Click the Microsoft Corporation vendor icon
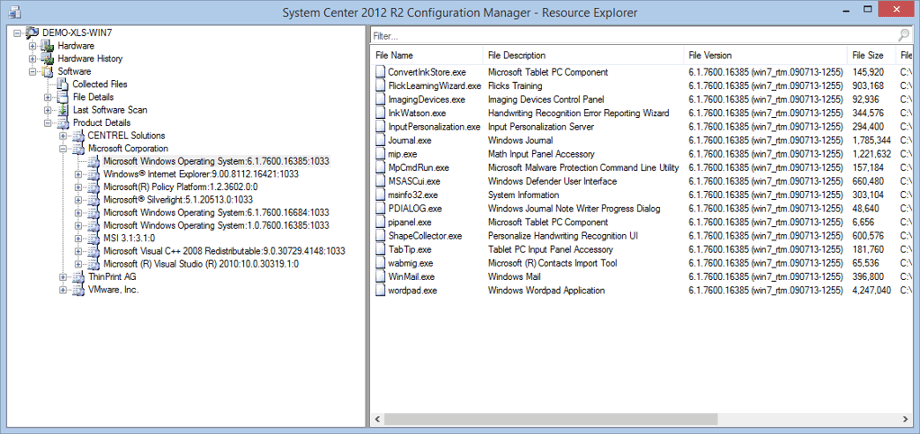The width and height of the screenshot is (920, 434). pyautogui.click(x=78, y=148)
